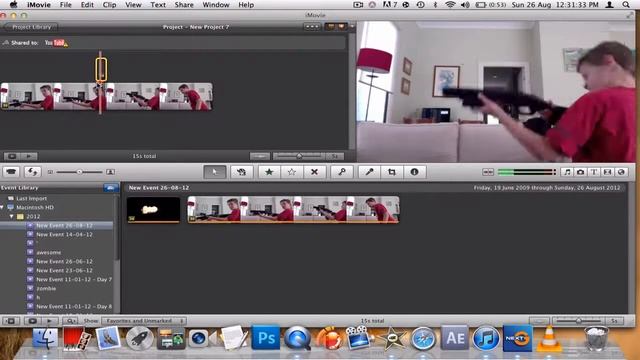Swap events and projects areas
Screen dimensions: 640x360
click(x=32, y=172)
